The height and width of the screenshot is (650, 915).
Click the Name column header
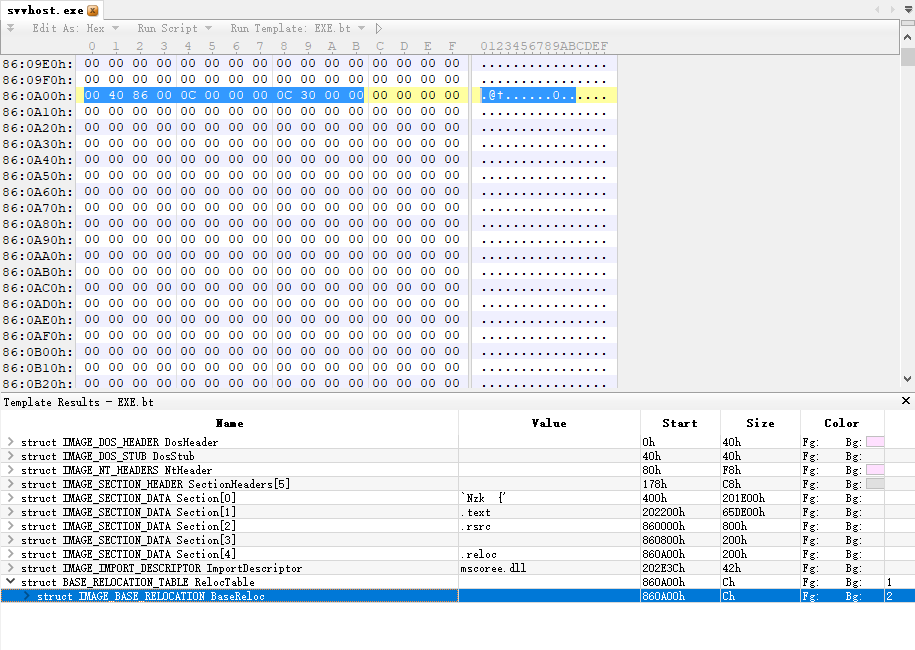pos(229,423)
